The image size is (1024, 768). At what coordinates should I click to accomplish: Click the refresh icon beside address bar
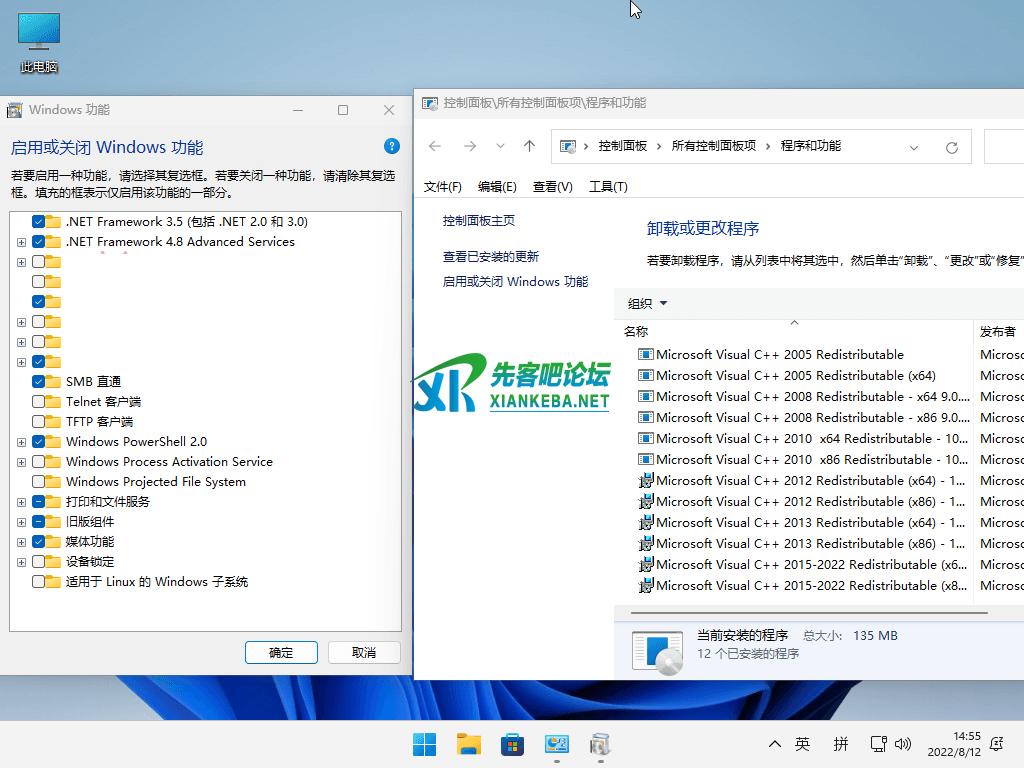click(x=952, y=147)
